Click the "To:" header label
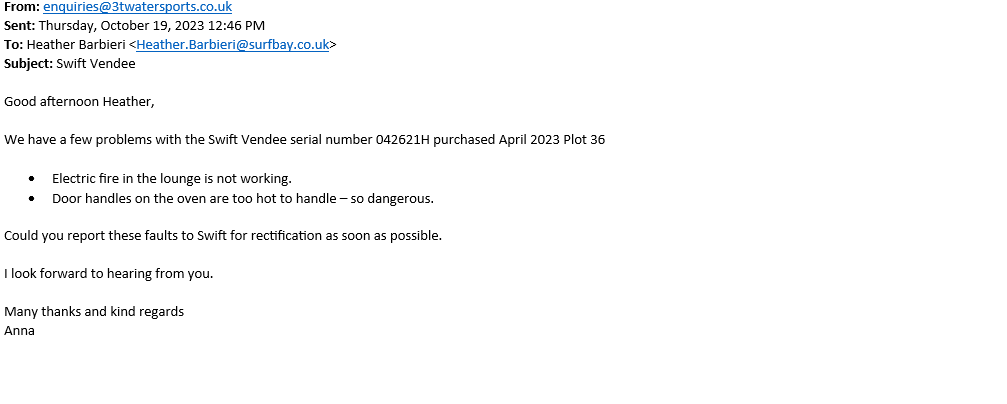 [13, 44]
